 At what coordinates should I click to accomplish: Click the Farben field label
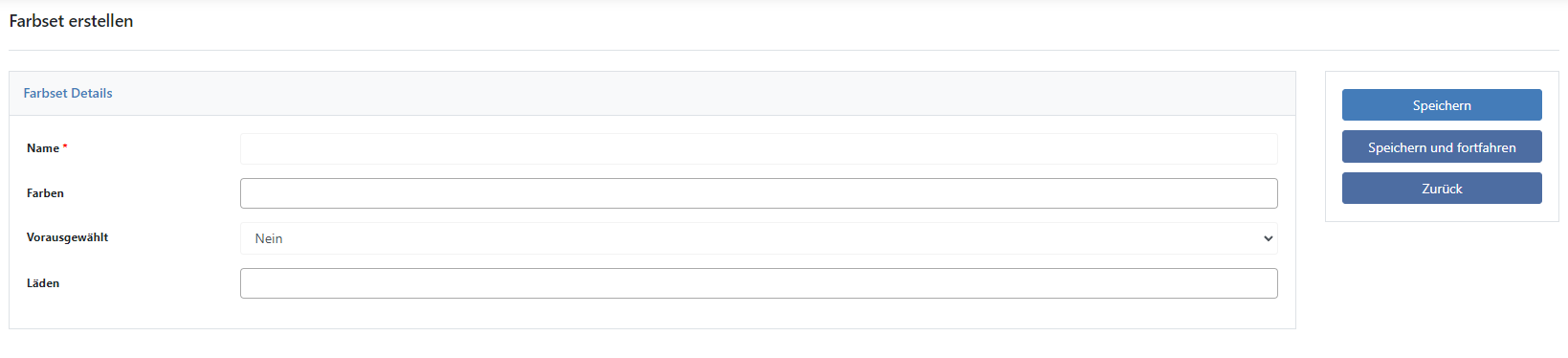tap(45, 193)
